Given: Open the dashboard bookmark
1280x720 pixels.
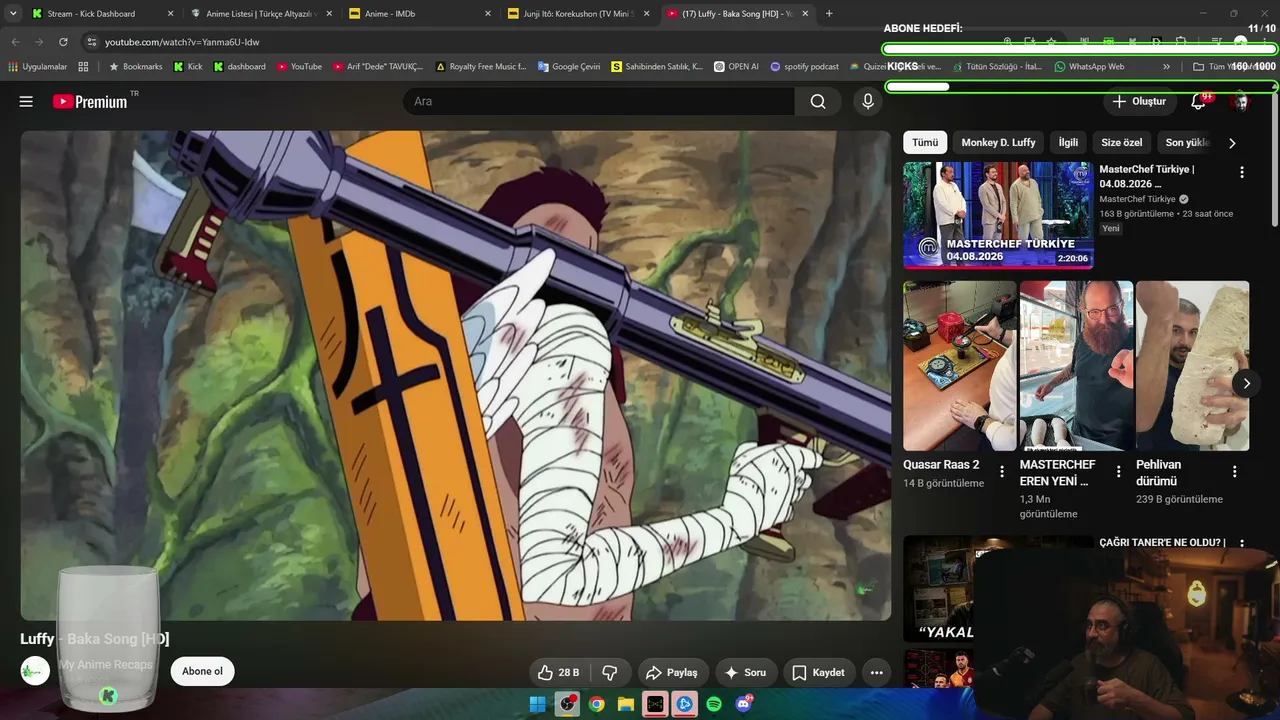Looking at the screenshot, I should (x=239, y=67).
